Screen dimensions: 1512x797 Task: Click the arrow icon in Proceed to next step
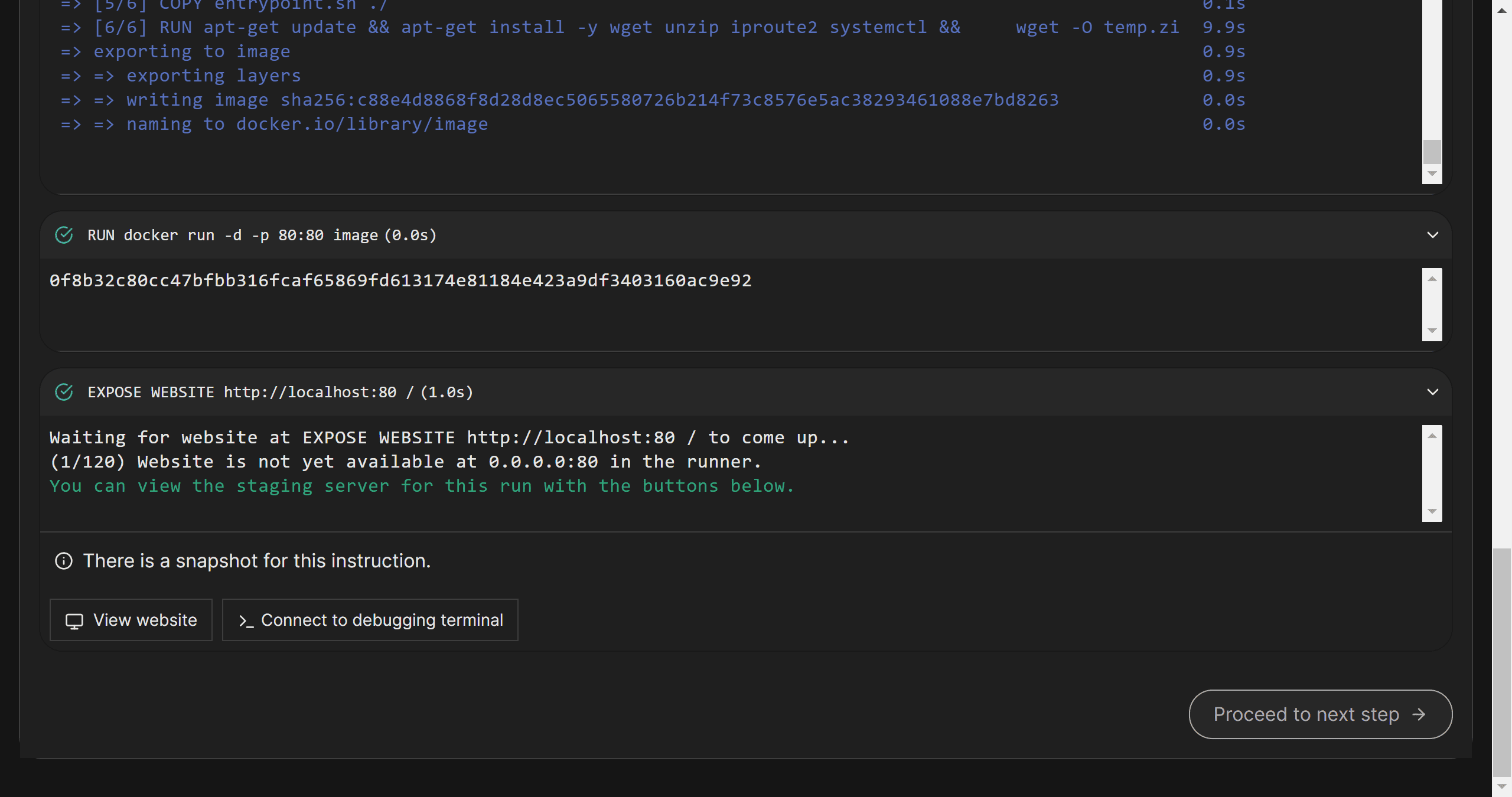1419,714
